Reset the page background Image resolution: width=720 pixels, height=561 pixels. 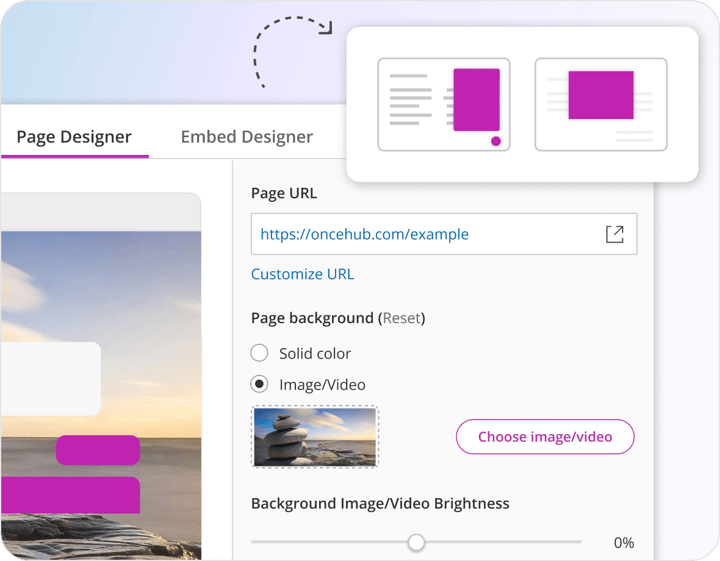coord(401,318)
